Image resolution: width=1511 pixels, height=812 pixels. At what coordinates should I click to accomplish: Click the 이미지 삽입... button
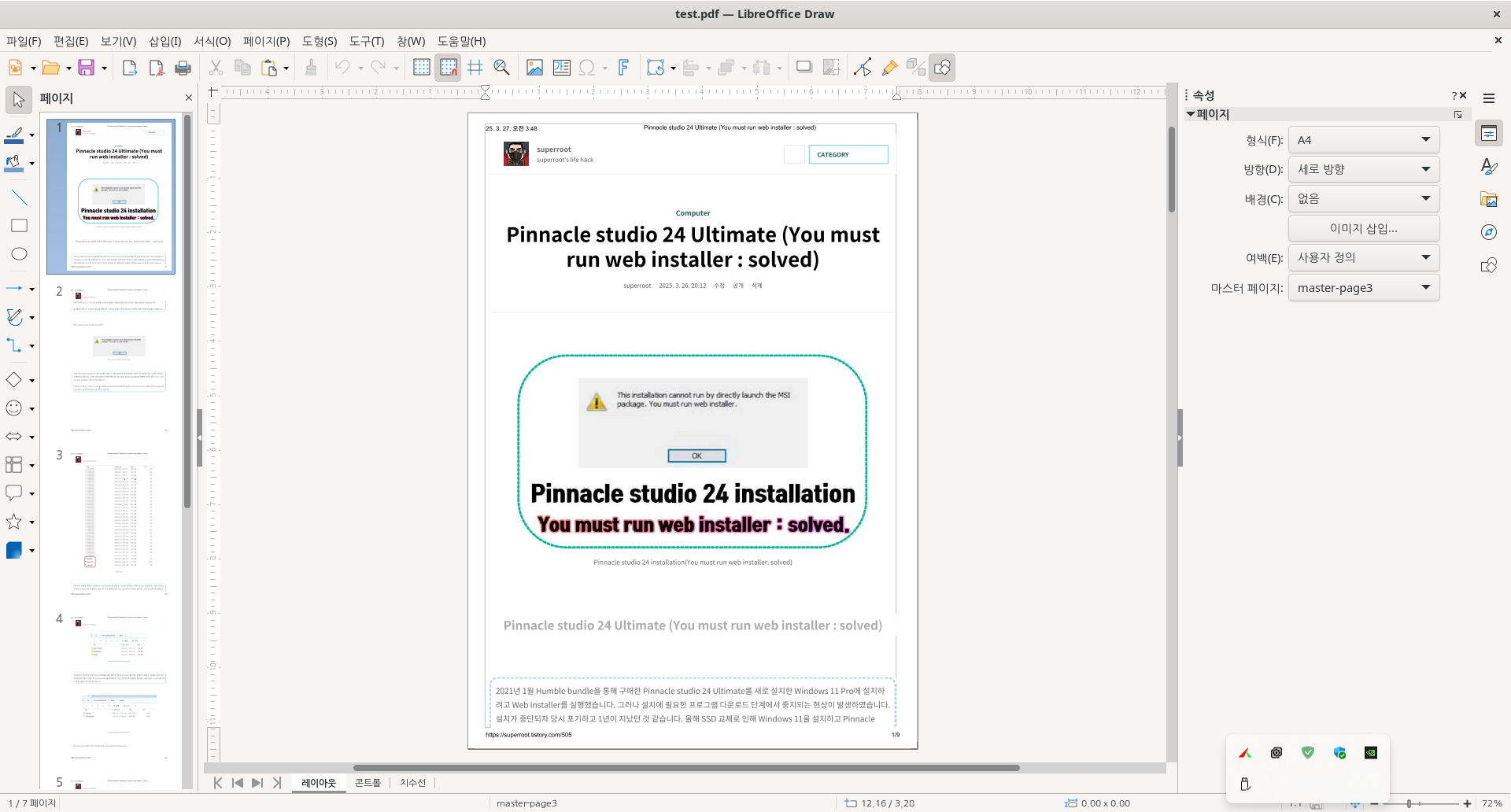(1364, 228)
